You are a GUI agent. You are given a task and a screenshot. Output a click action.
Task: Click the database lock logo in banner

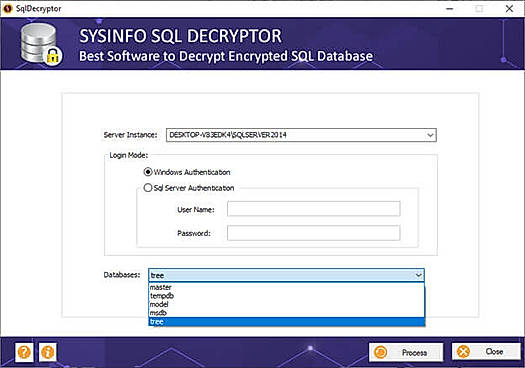coord(41,44)
